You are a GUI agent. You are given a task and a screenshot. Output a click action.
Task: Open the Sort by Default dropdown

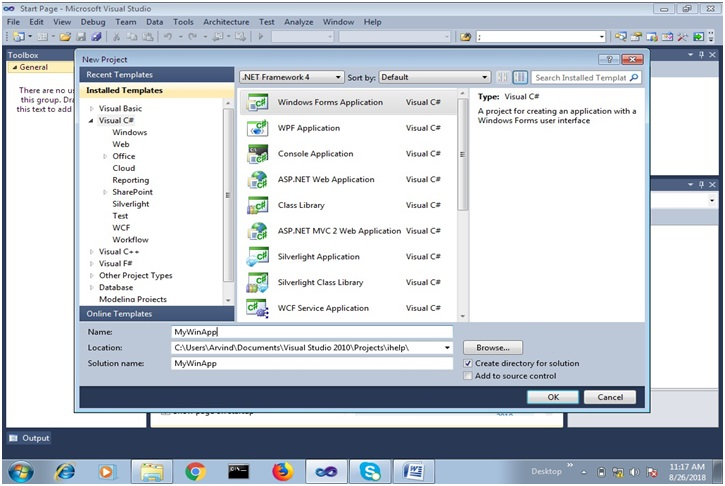(434, 77)
